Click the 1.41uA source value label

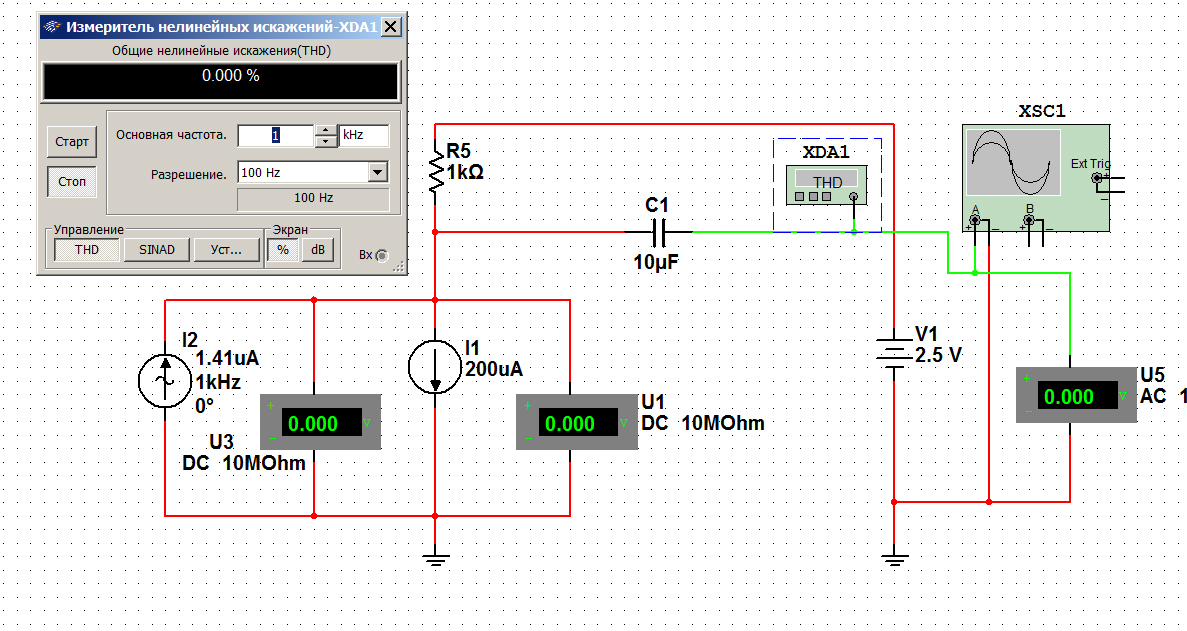[x=227, y=359]
